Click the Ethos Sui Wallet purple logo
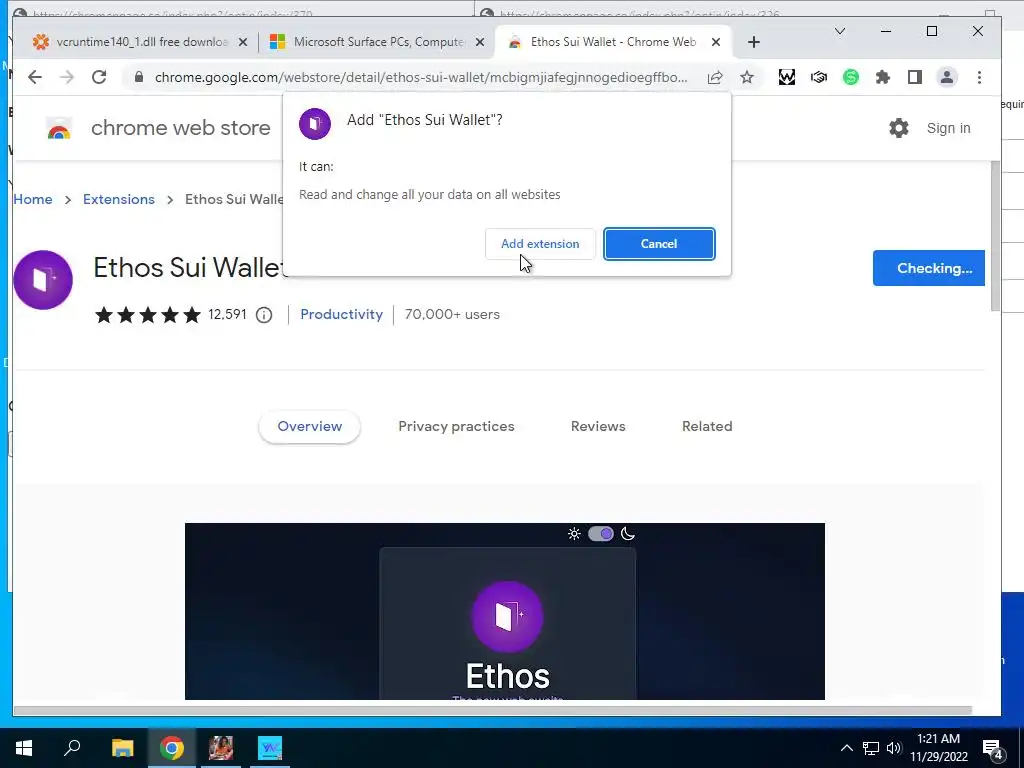The height and width of the screenshot is (768, 1024). pos(43,280)
